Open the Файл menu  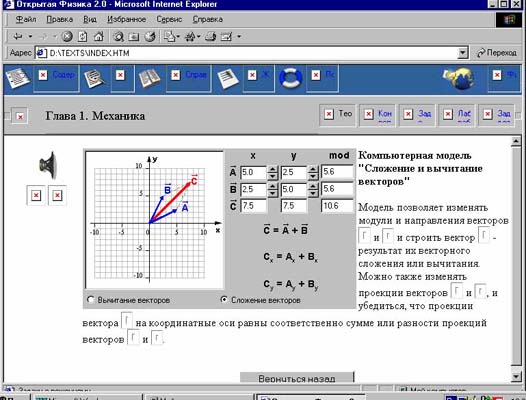(x=26, y=19)
